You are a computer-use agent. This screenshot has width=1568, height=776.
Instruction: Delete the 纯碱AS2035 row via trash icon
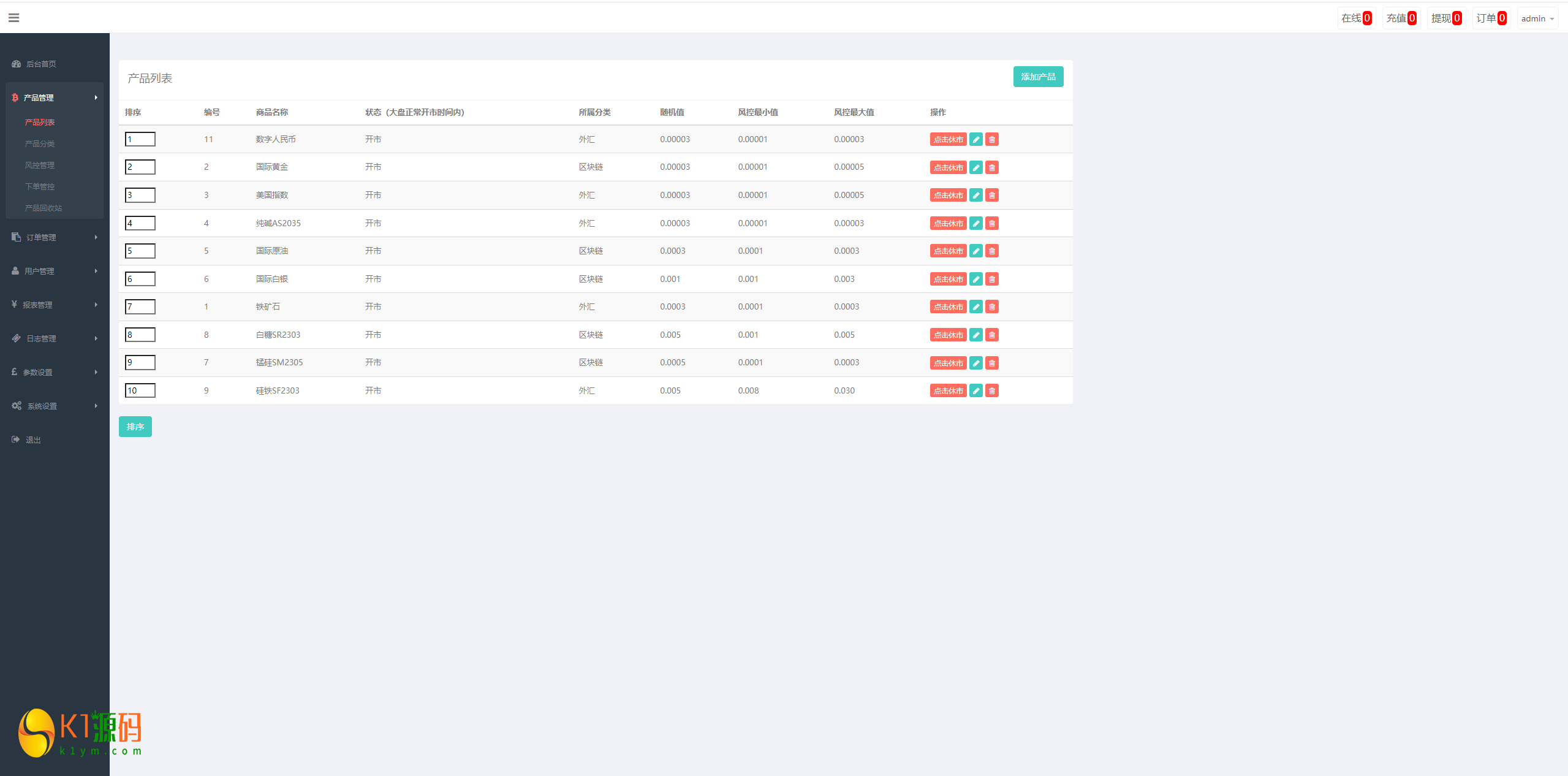pyautogui.click(x=992, y=223)
